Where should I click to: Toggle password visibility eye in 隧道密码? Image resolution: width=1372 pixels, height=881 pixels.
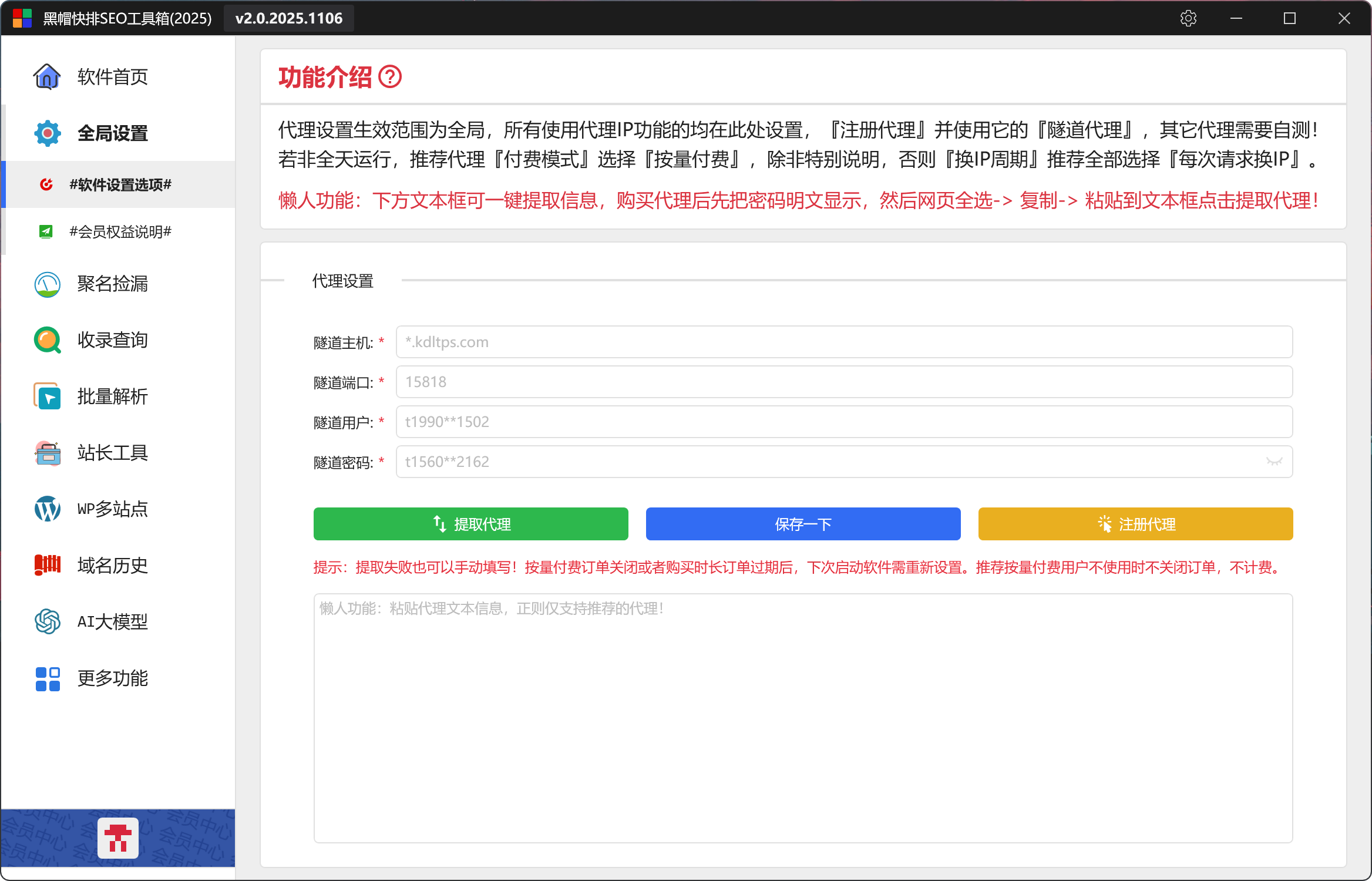[1274, 462]
